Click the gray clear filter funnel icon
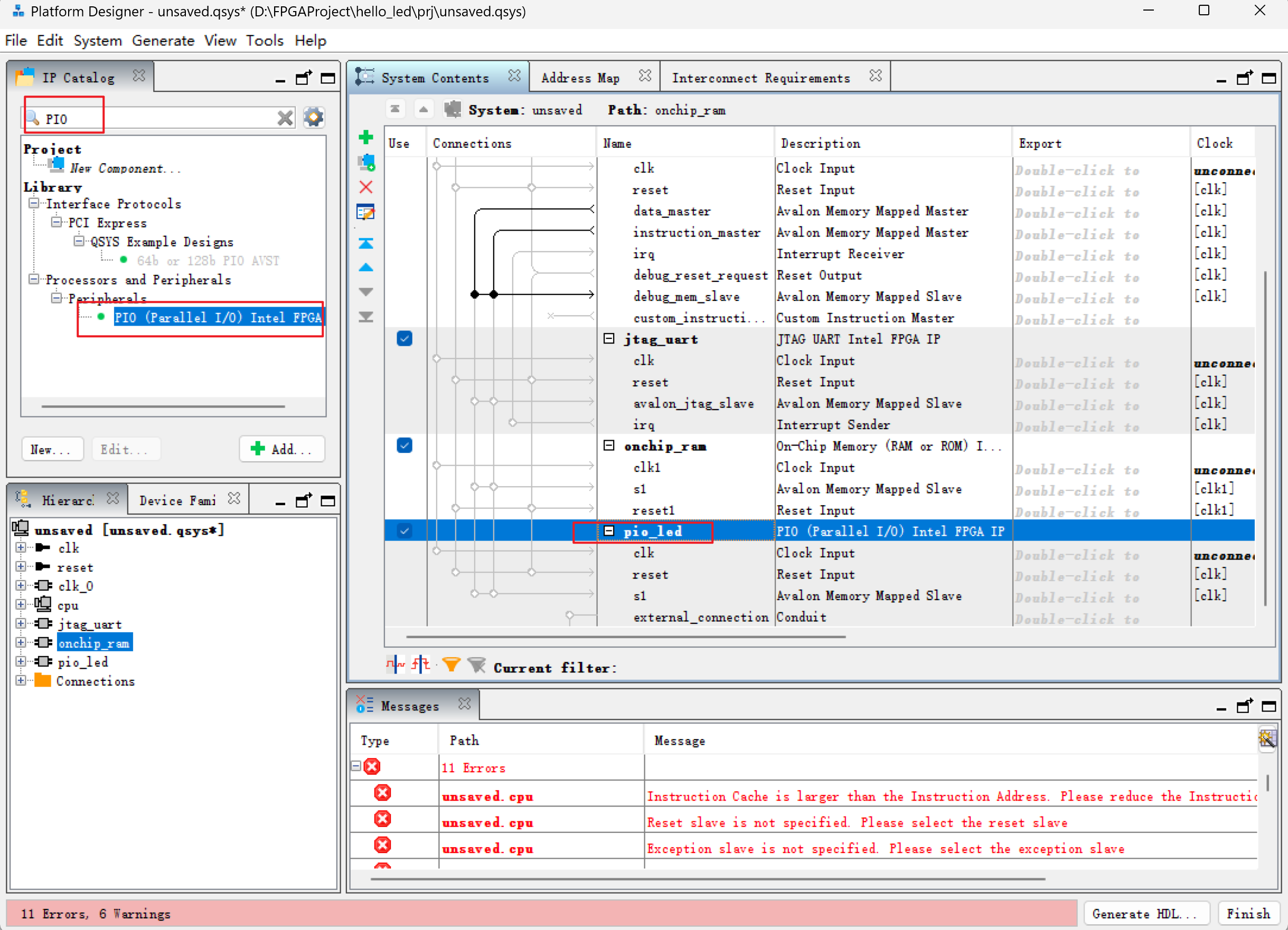 [x=476, y=665]
